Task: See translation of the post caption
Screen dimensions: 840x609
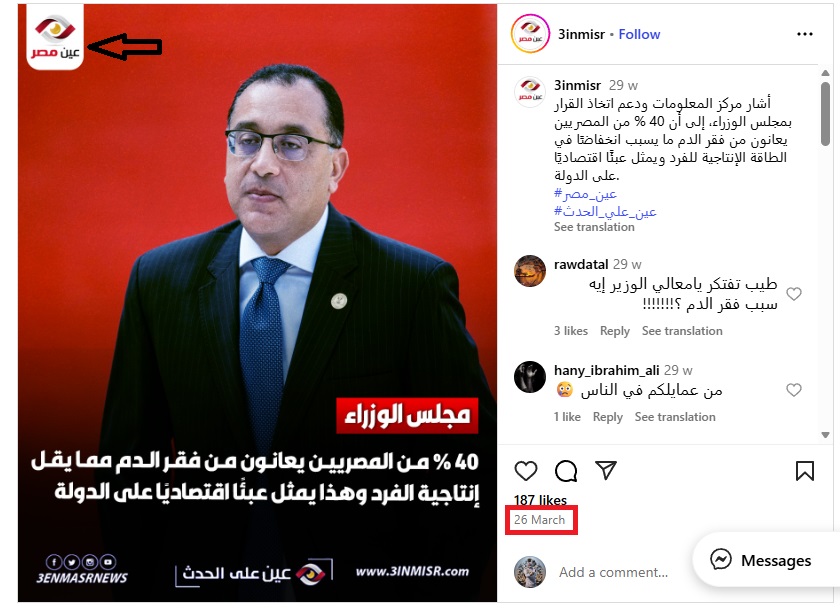Action: (594, 227)
